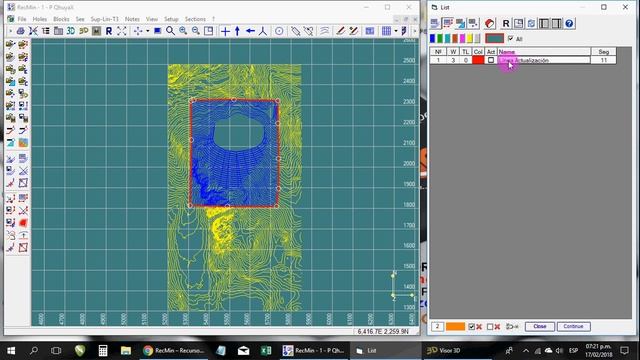Open Excel from the taskbar
The height and width of the screenshot is (360, 640).
[266, 350]
